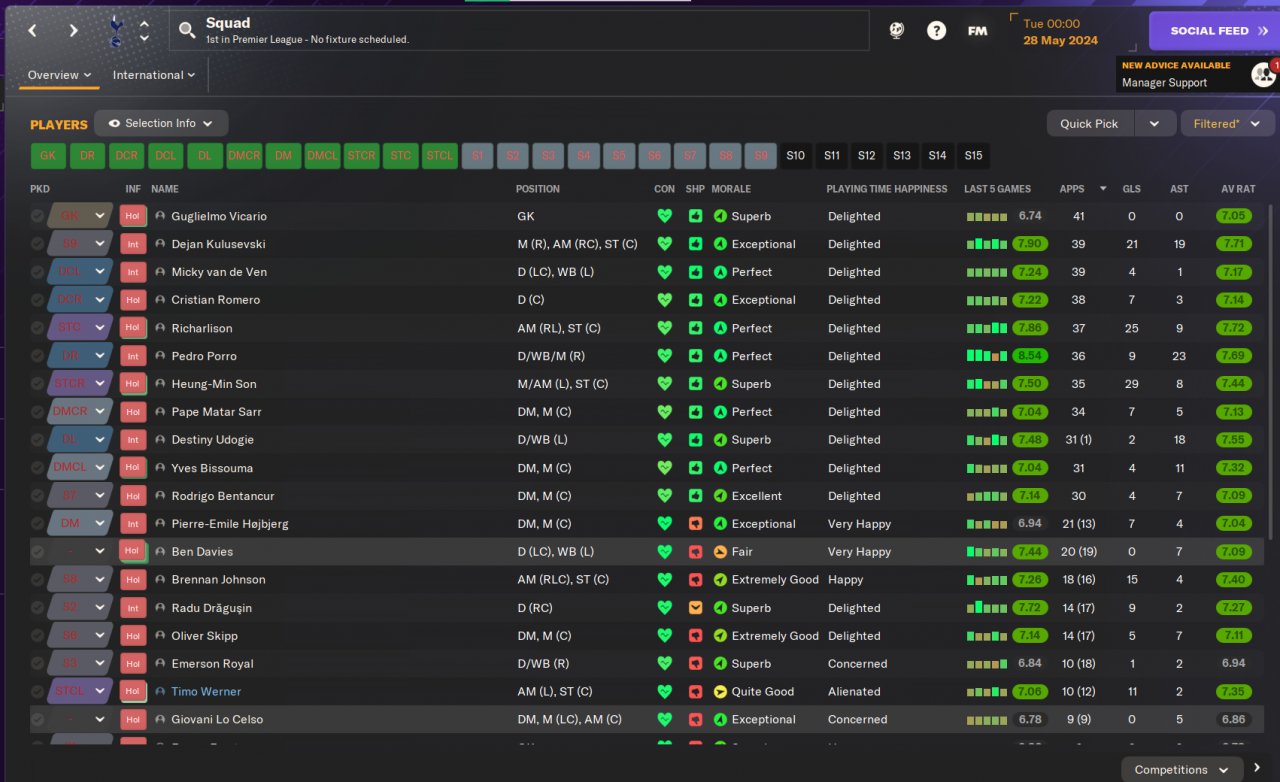The width and height of the screenshot is (1280, 782).
Task: Click Pedro Porro's last 5 games form bars
Action: [987, 356]
